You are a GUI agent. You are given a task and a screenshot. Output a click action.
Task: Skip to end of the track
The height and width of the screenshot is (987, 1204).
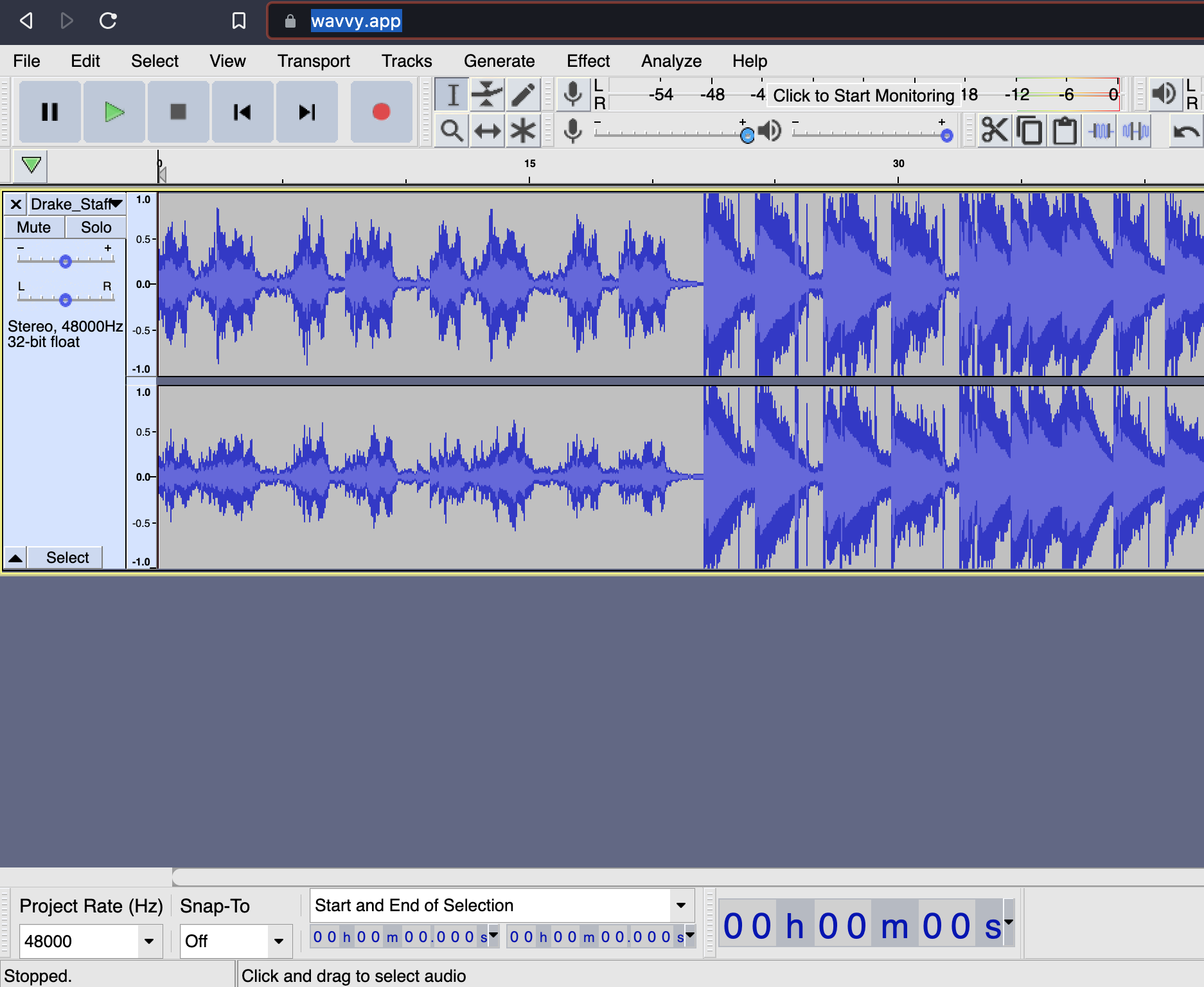(x=307, y=112)
